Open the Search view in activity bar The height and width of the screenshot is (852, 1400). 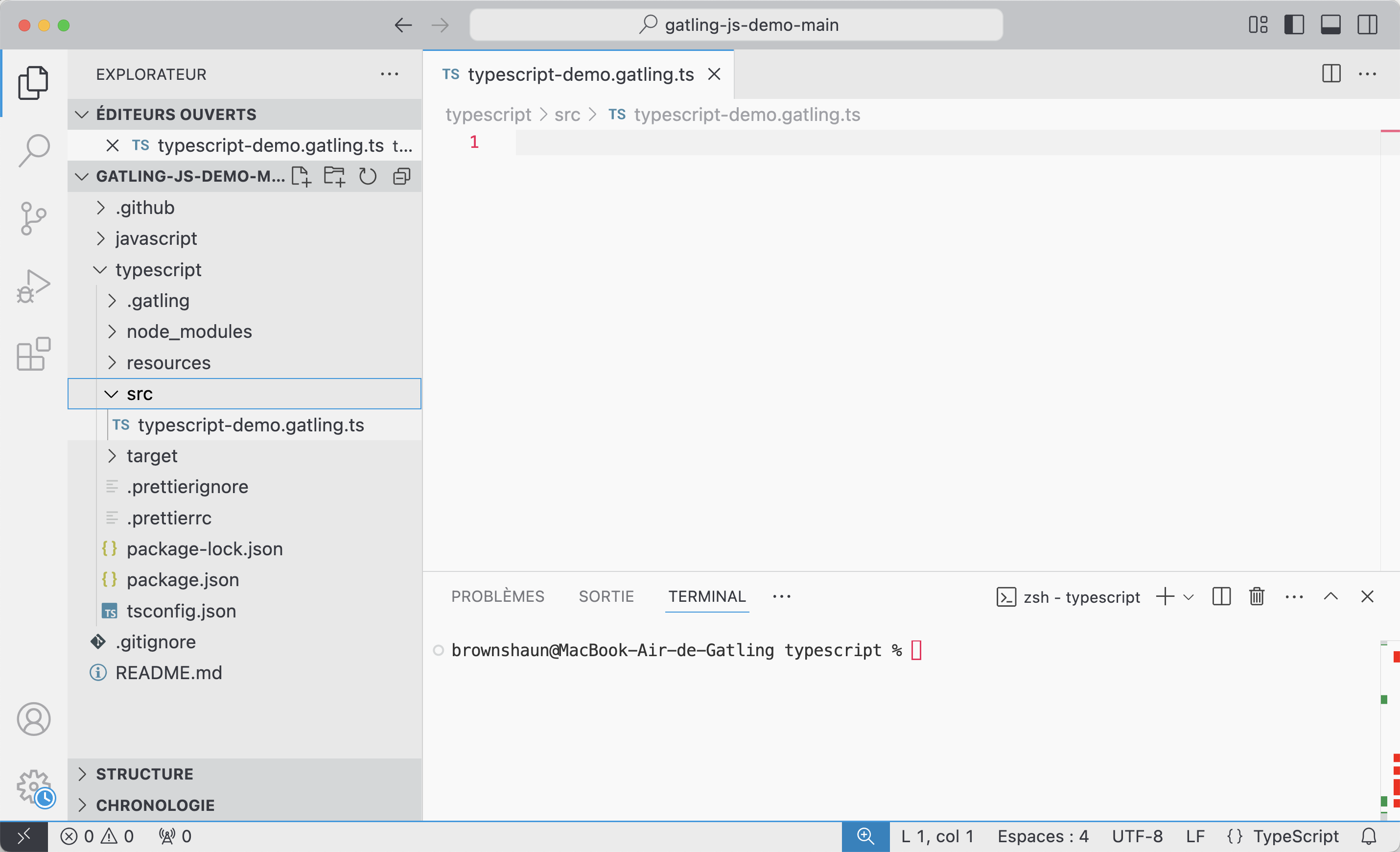tap(33, 151)
